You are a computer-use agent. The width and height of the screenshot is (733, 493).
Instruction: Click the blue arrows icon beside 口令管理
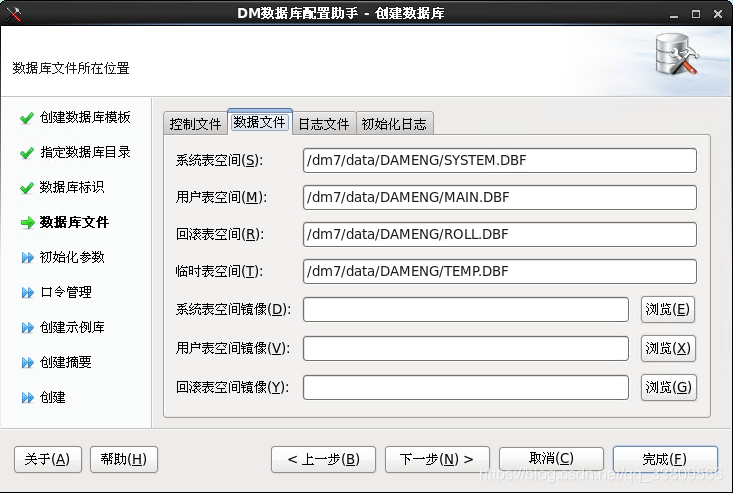point(28,293)
